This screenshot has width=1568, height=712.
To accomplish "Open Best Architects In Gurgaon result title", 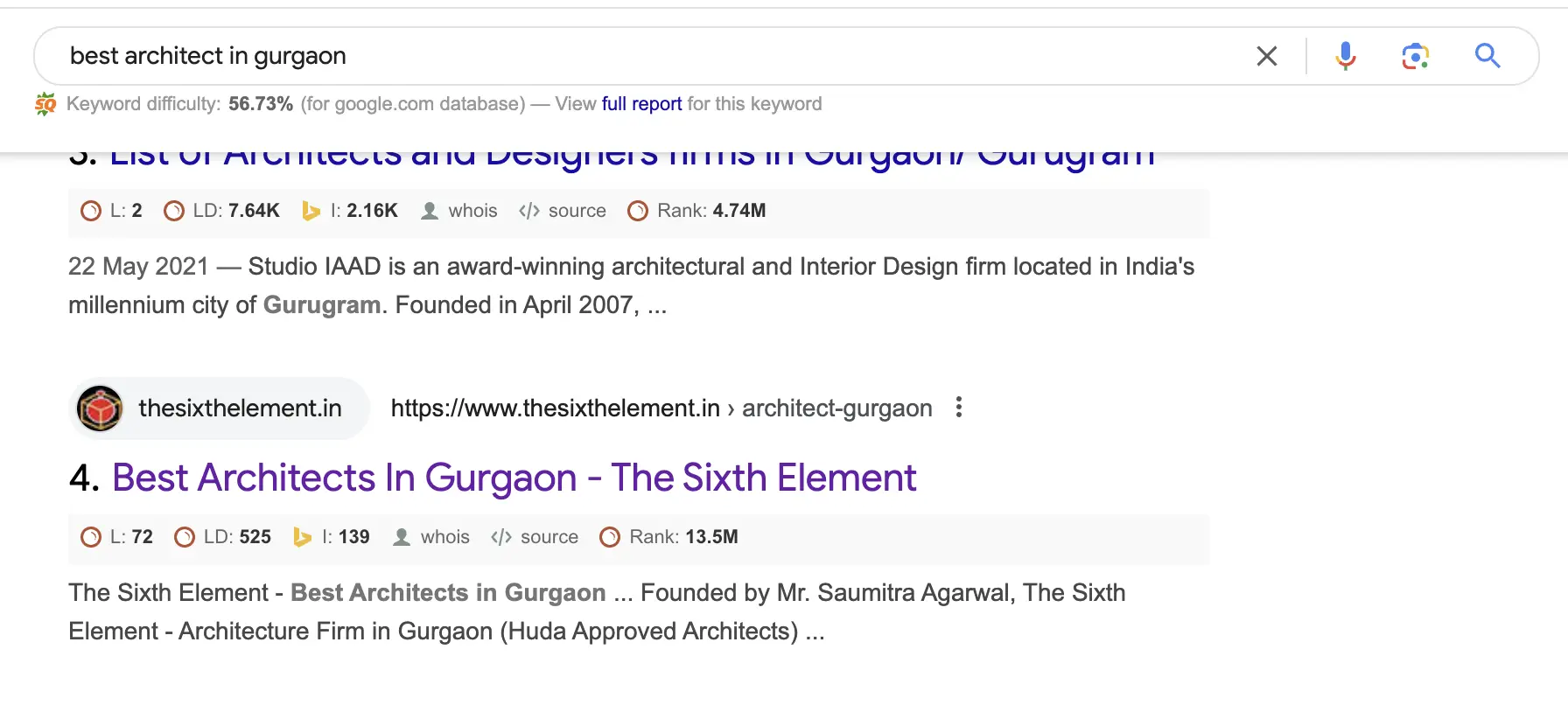I will [514, 478].
